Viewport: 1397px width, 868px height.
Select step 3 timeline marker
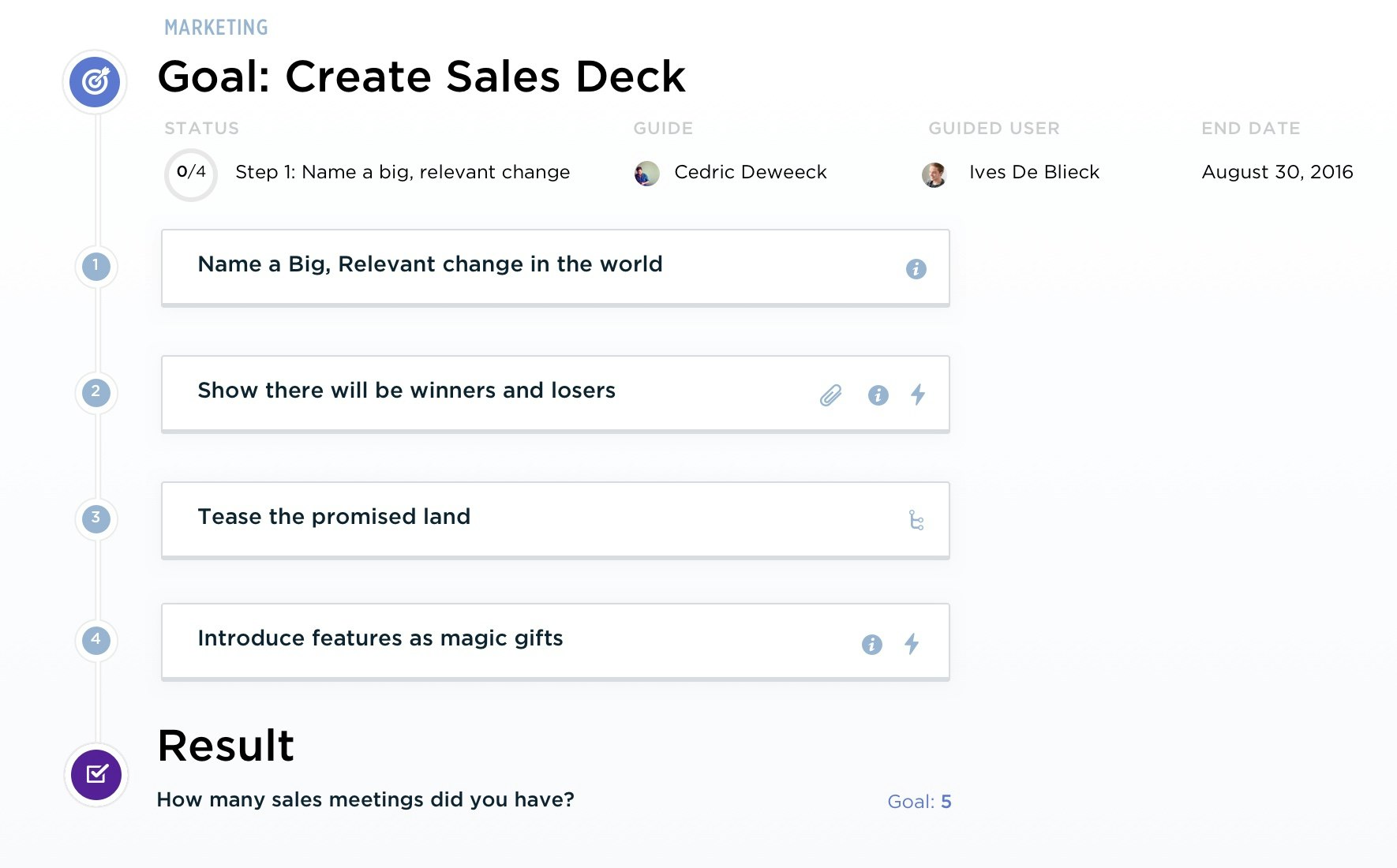click(96, 518)
